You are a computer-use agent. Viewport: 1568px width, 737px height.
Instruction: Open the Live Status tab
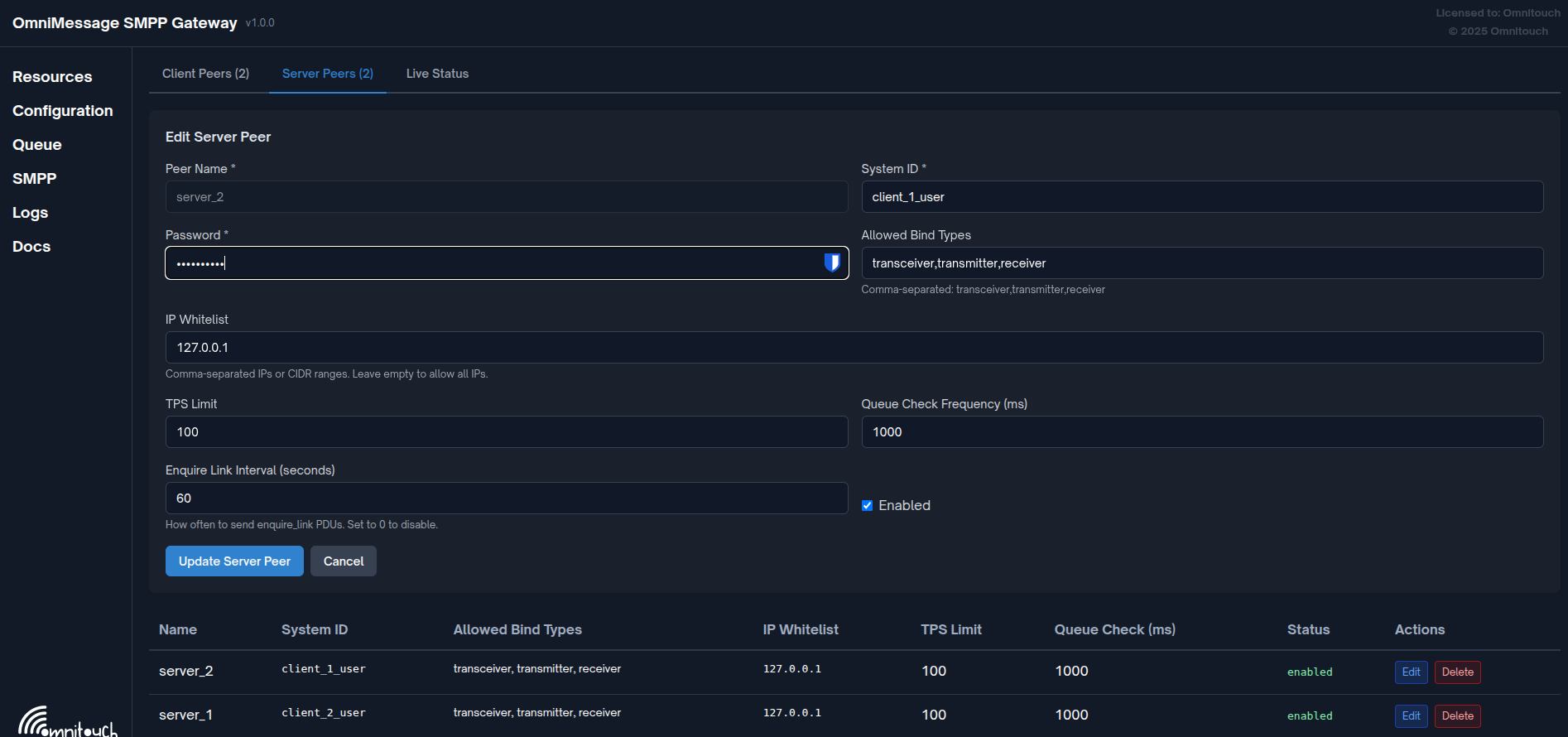[437, 74]
